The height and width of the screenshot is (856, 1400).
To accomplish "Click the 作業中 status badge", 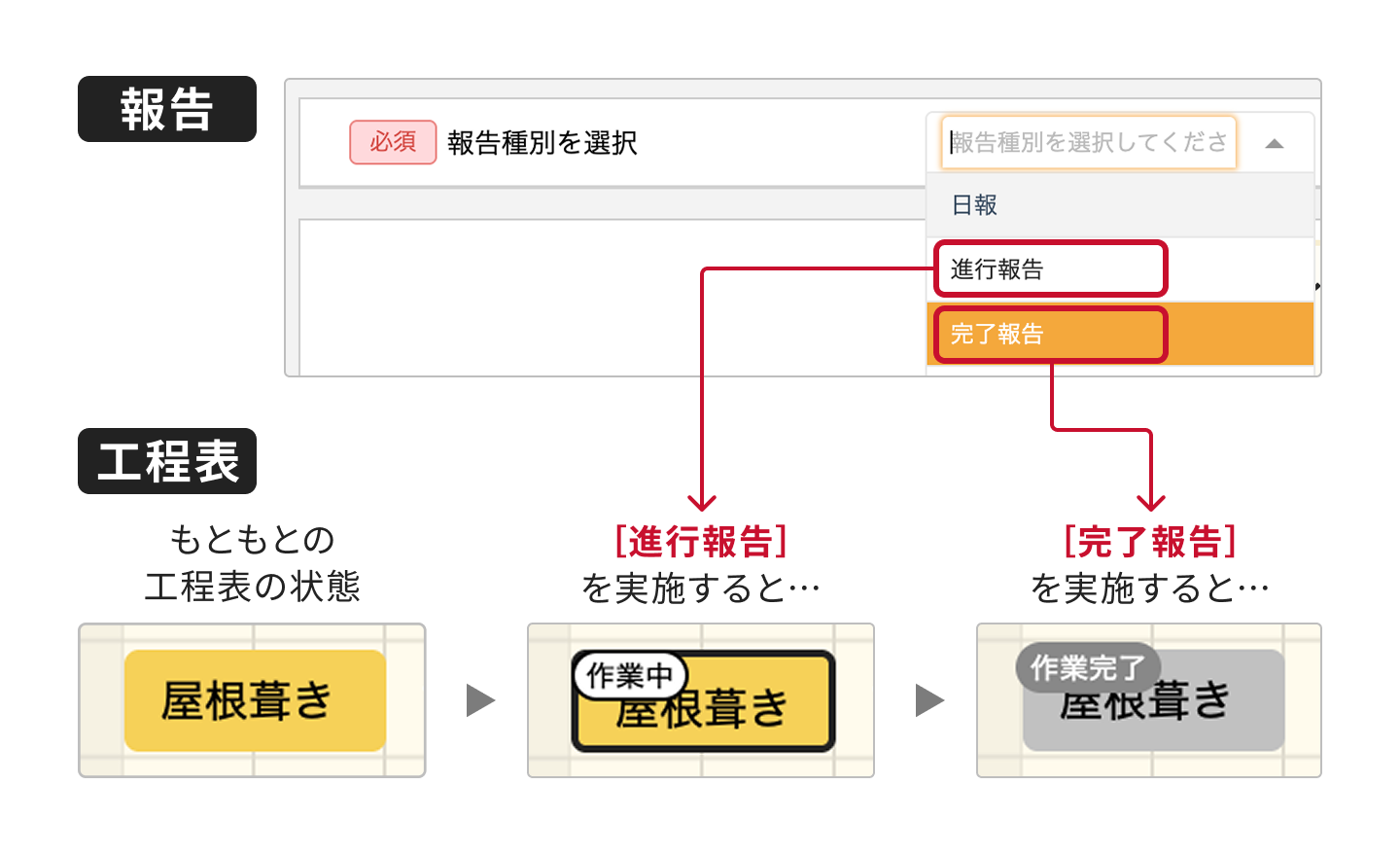I will 630,674.
